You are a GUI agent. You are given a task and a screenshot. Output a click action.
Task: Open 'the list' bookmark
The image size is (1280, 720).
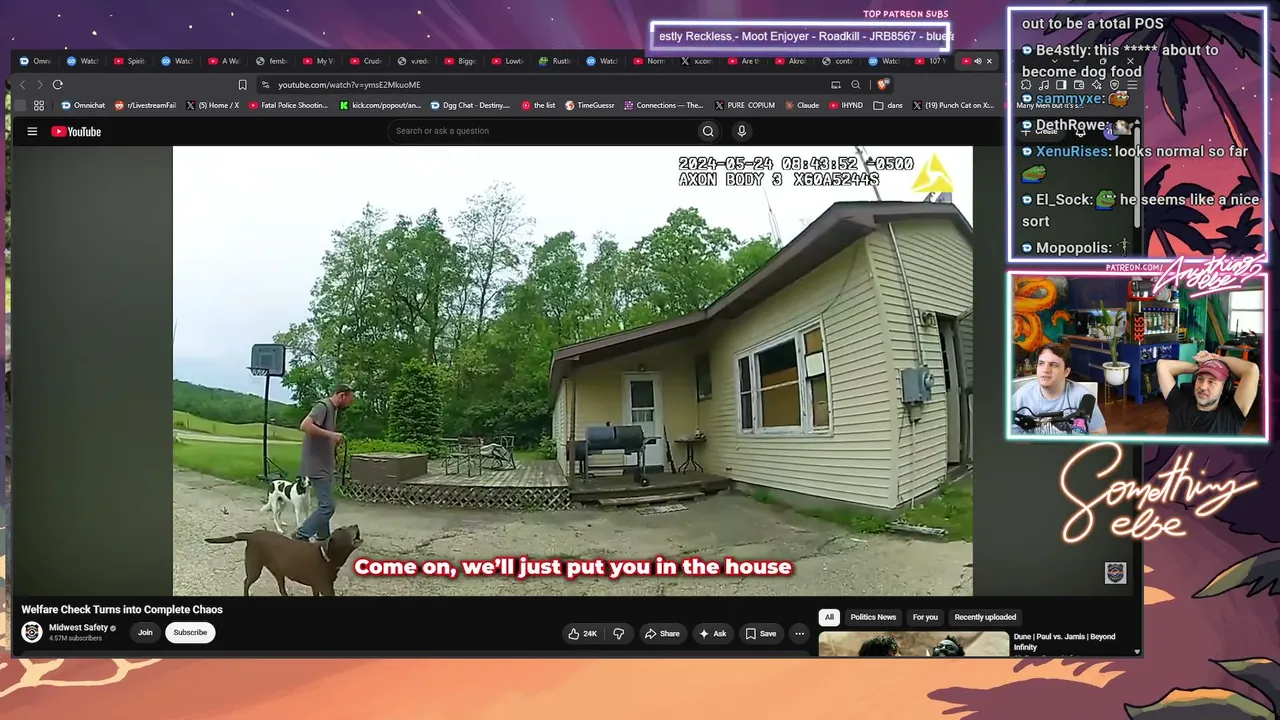pyautogui.click(x=538, y=105)
